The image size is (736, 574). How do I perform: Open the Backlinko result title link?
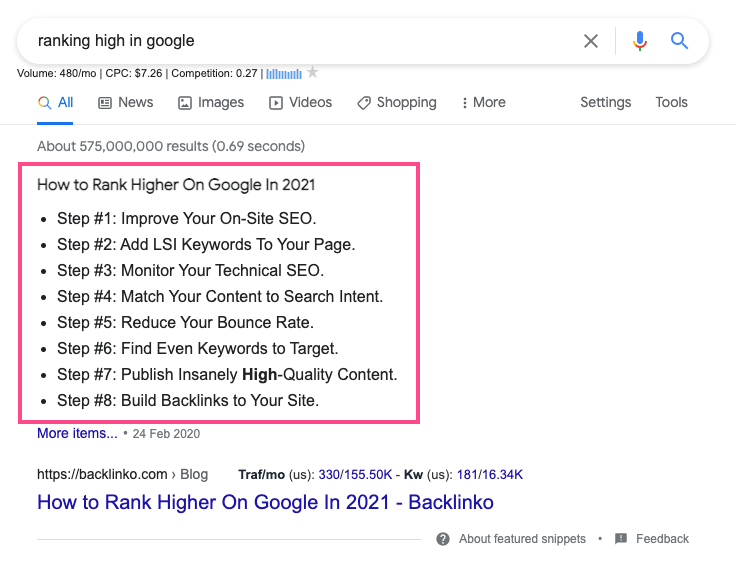point(265,502)
